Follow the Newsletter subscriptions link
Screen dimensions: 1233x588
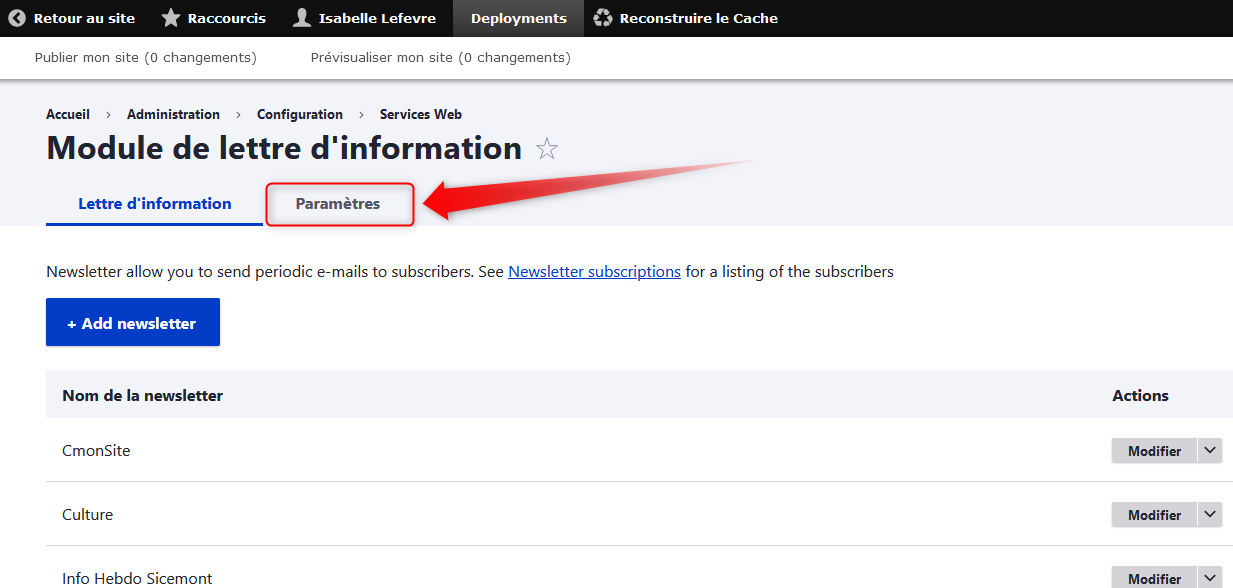coord(594,272)
